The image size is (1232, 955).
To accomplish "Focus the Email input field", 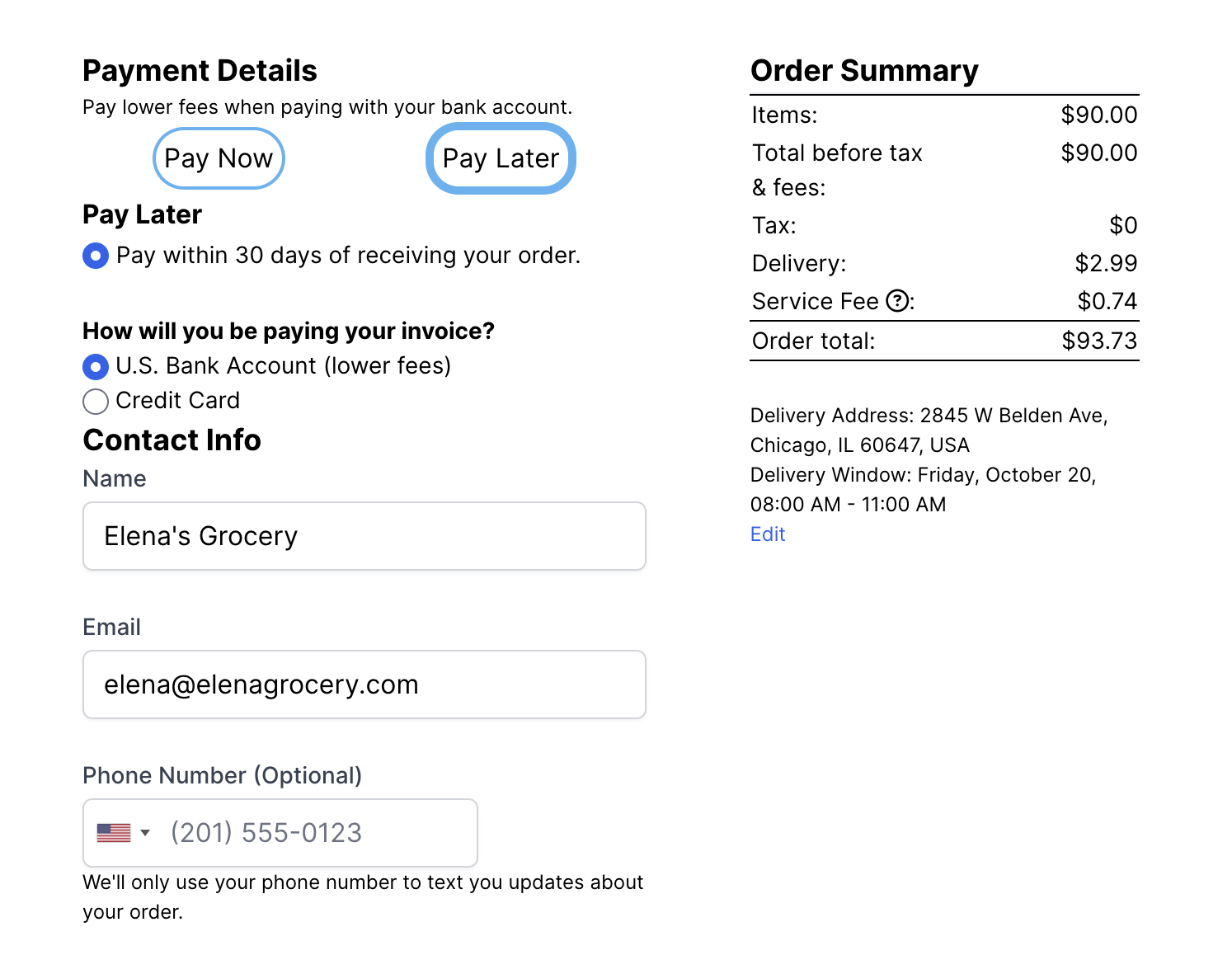I will click(x=364, y=684).
